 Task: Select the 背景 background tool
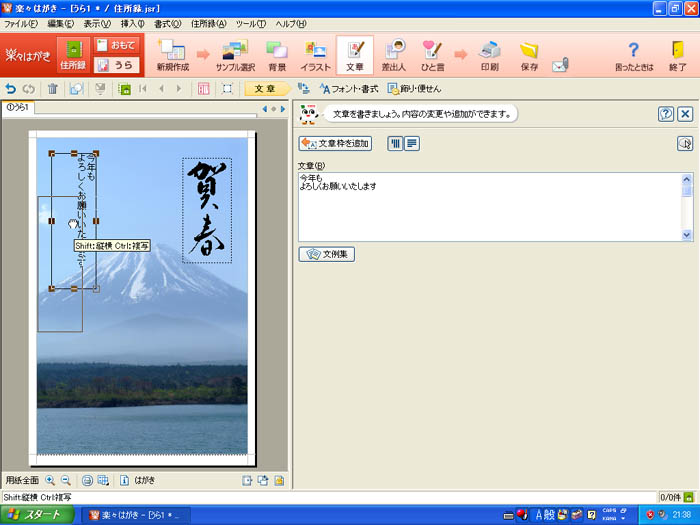(277, 55)
